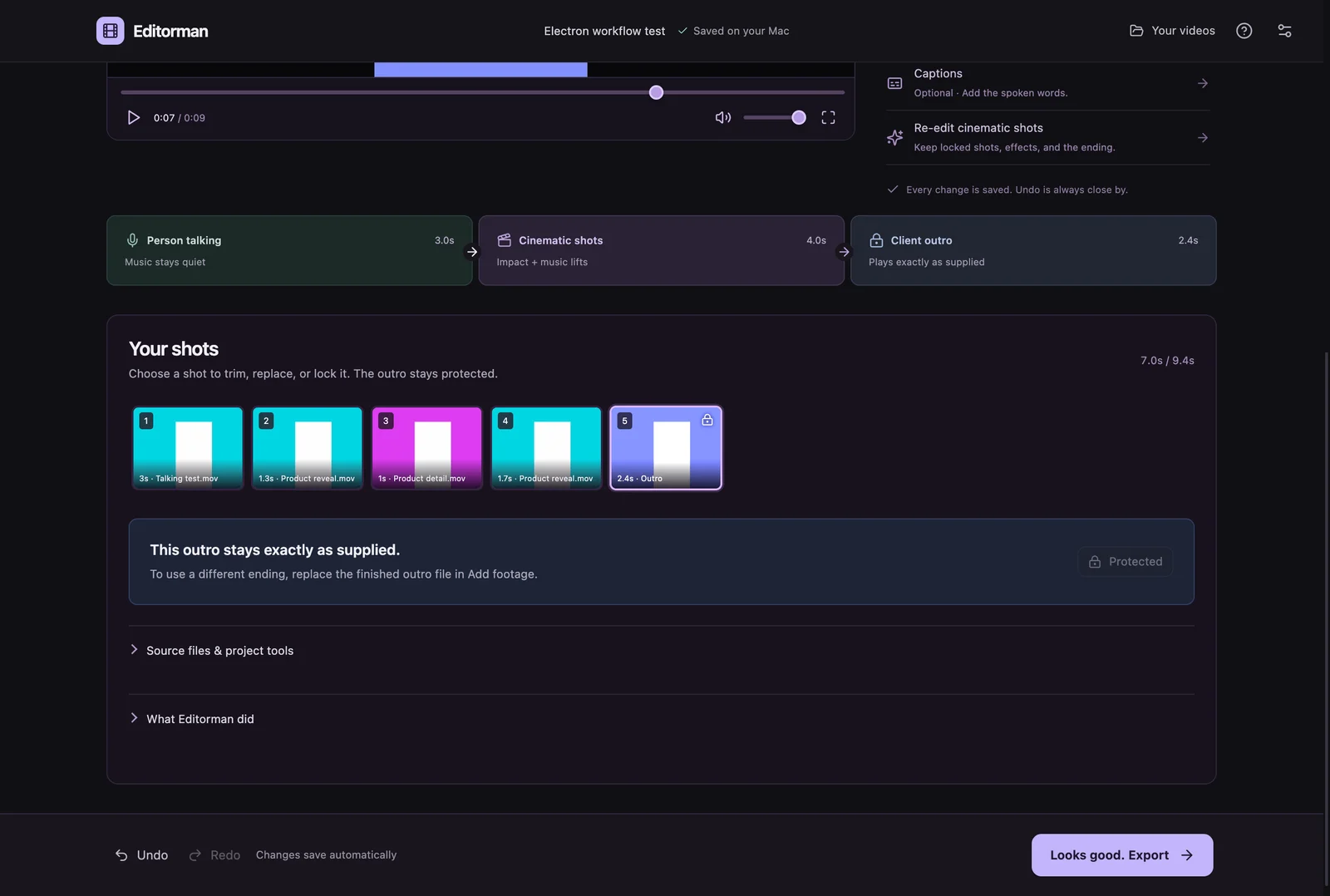
Task: Mute audio with the speaker icon
Action: (723, 117)
